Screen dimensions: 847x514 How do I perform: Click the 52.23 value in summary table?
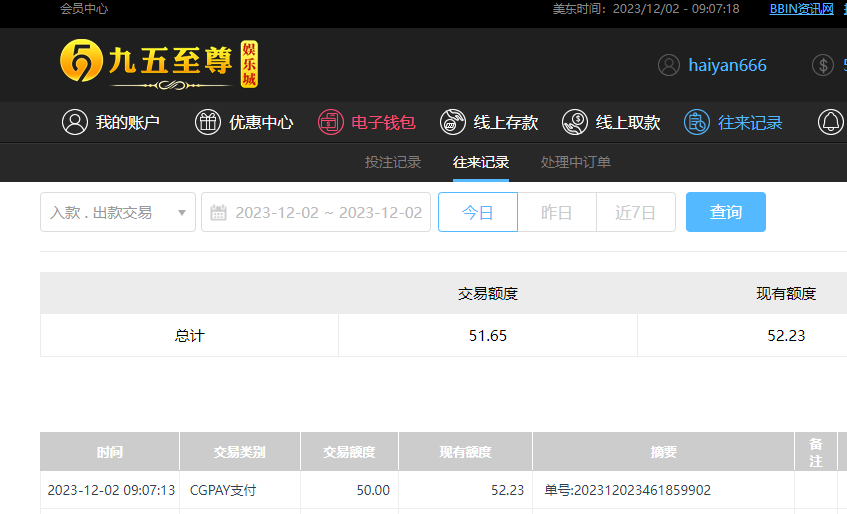(x=786, y=336)
